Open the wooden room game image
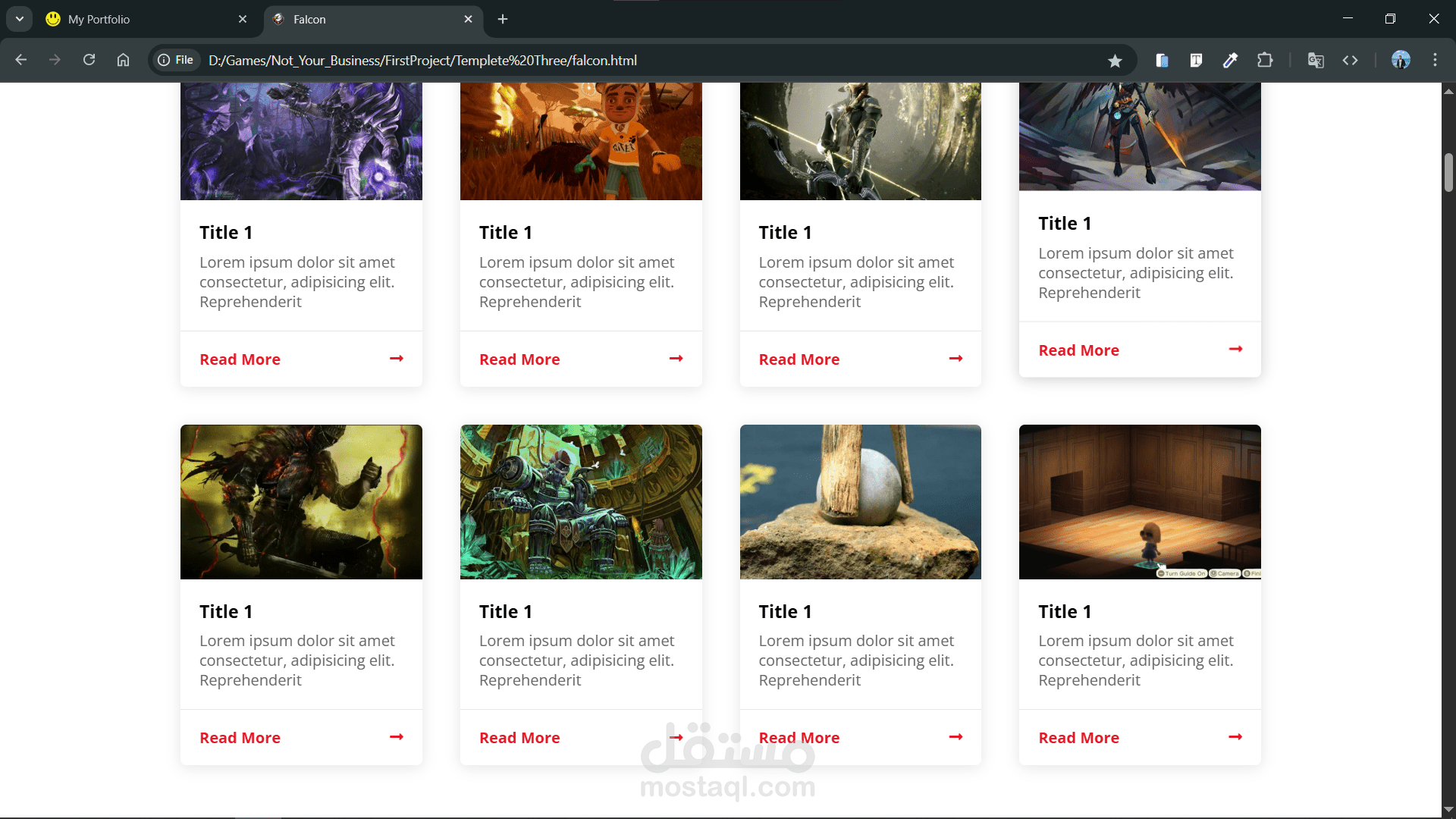This screenshot has width=1456, height=819. pyautogui.click(x=1140, y=502)
